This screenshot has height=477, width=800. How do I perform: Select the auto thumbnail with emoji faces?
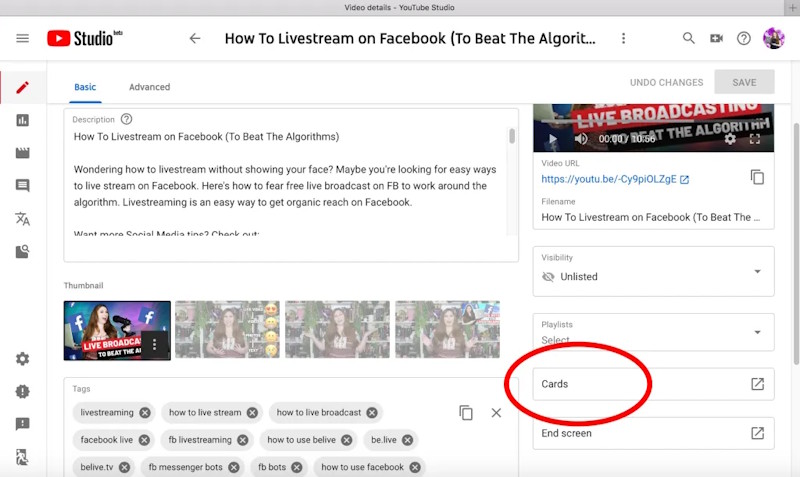click(228, 330)
